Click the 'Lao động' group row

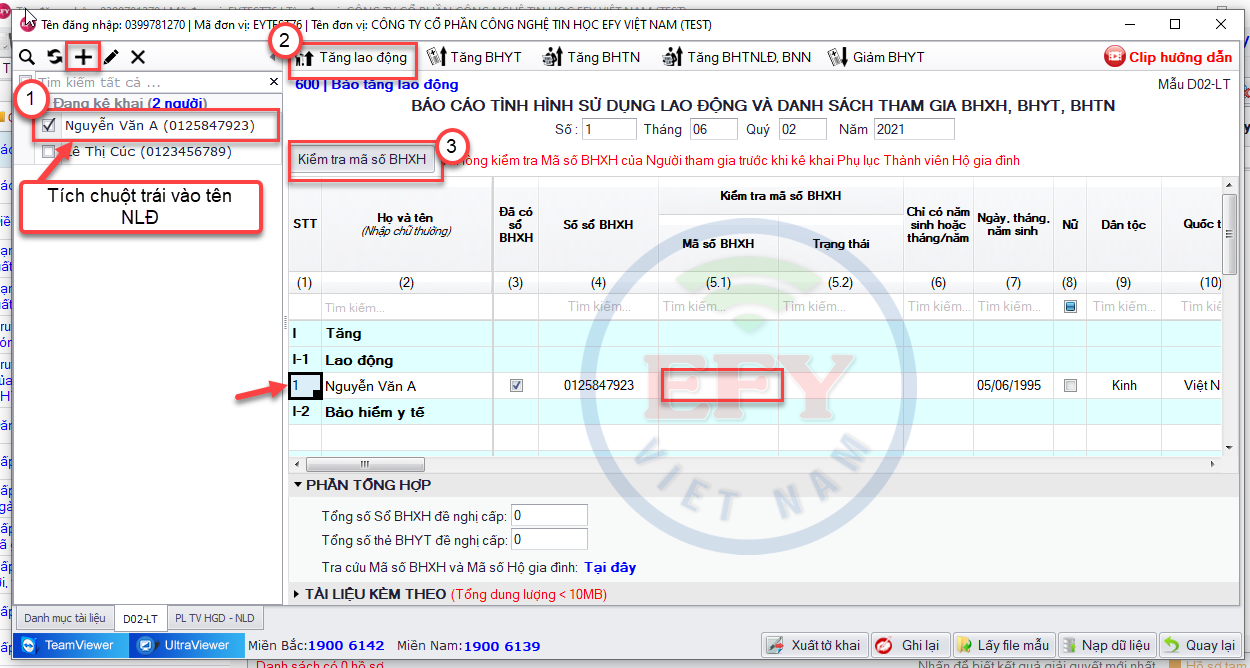755,360
